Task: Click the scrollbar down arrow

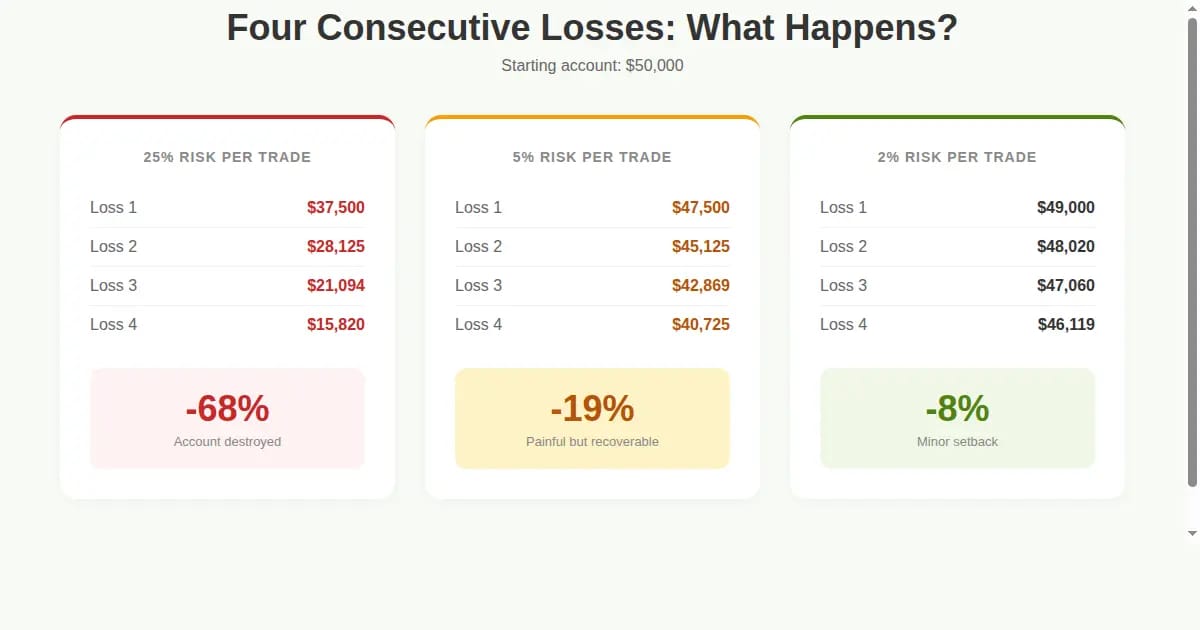Action: [1192, 533]
